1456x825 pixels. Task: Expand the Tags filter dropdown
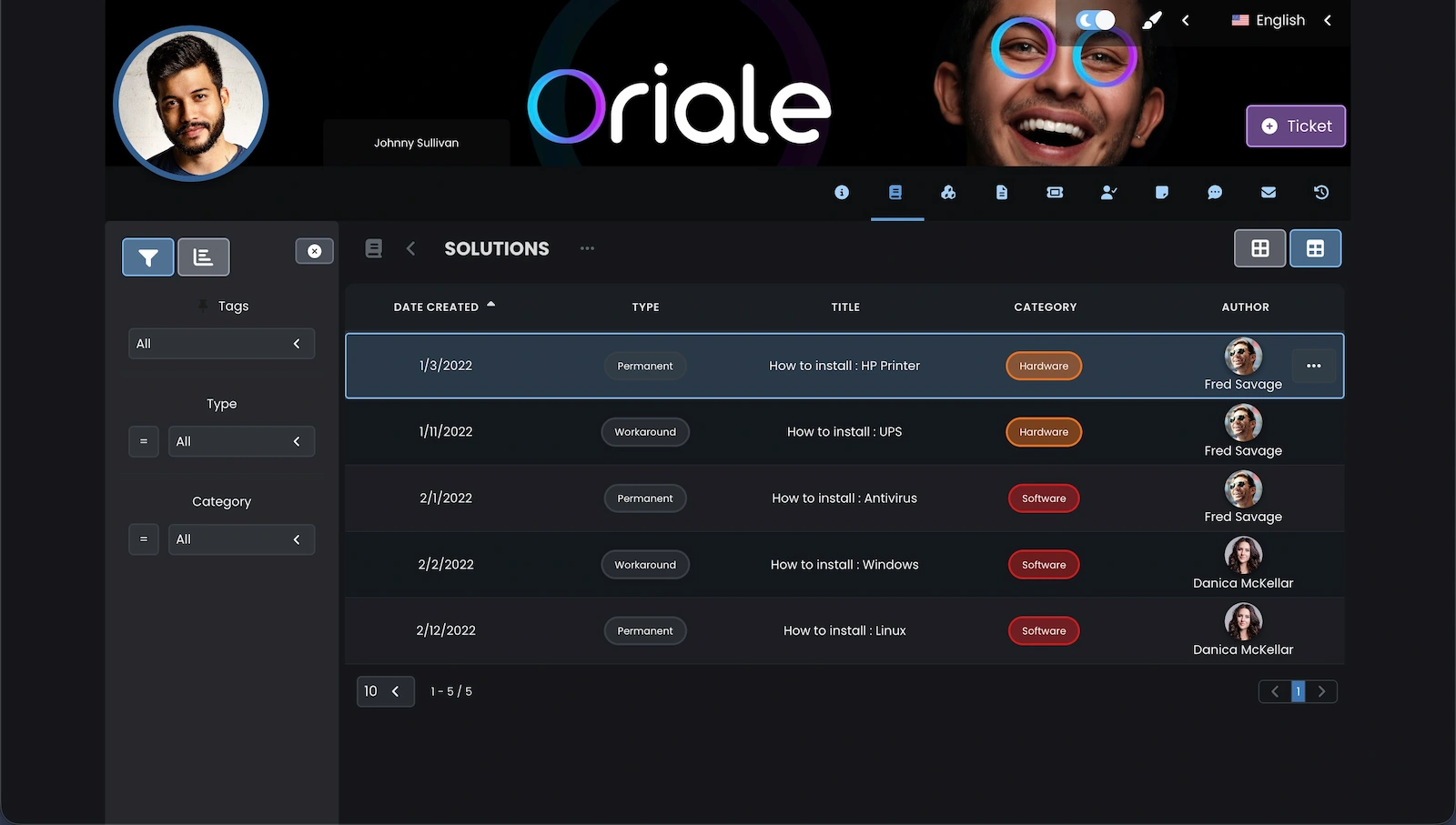coord(221,344)
